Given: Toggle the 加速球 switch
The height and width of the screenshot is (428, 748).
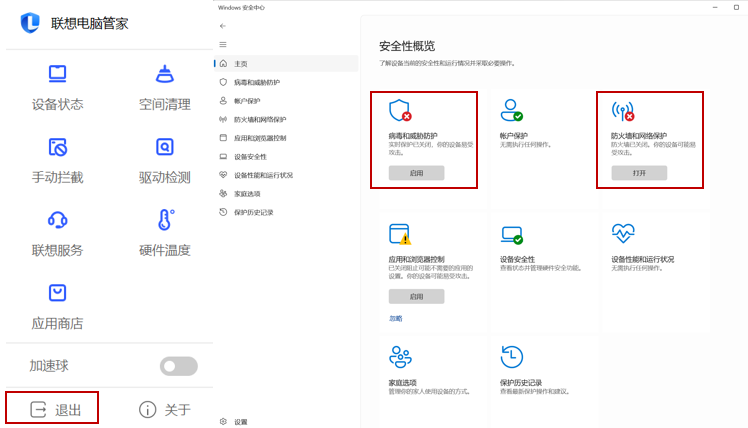Looking at the screenshot, I should point(178,366).
